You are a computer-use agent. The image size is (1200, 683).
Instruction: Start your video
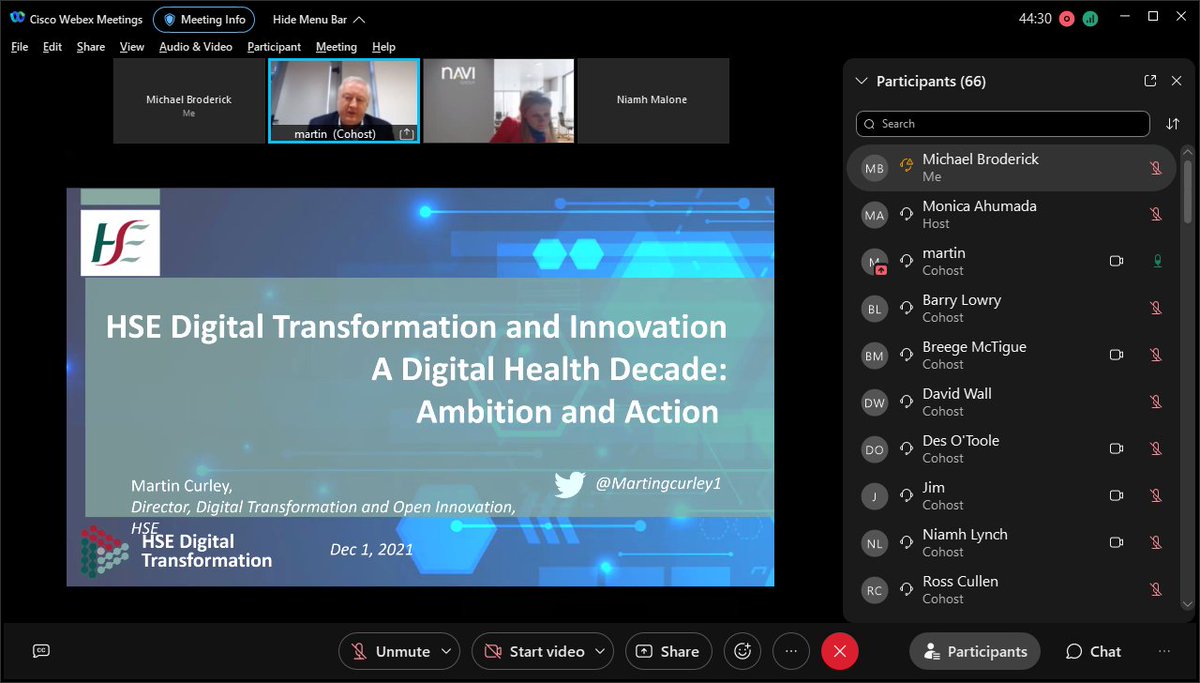click(x=535, y=651)
